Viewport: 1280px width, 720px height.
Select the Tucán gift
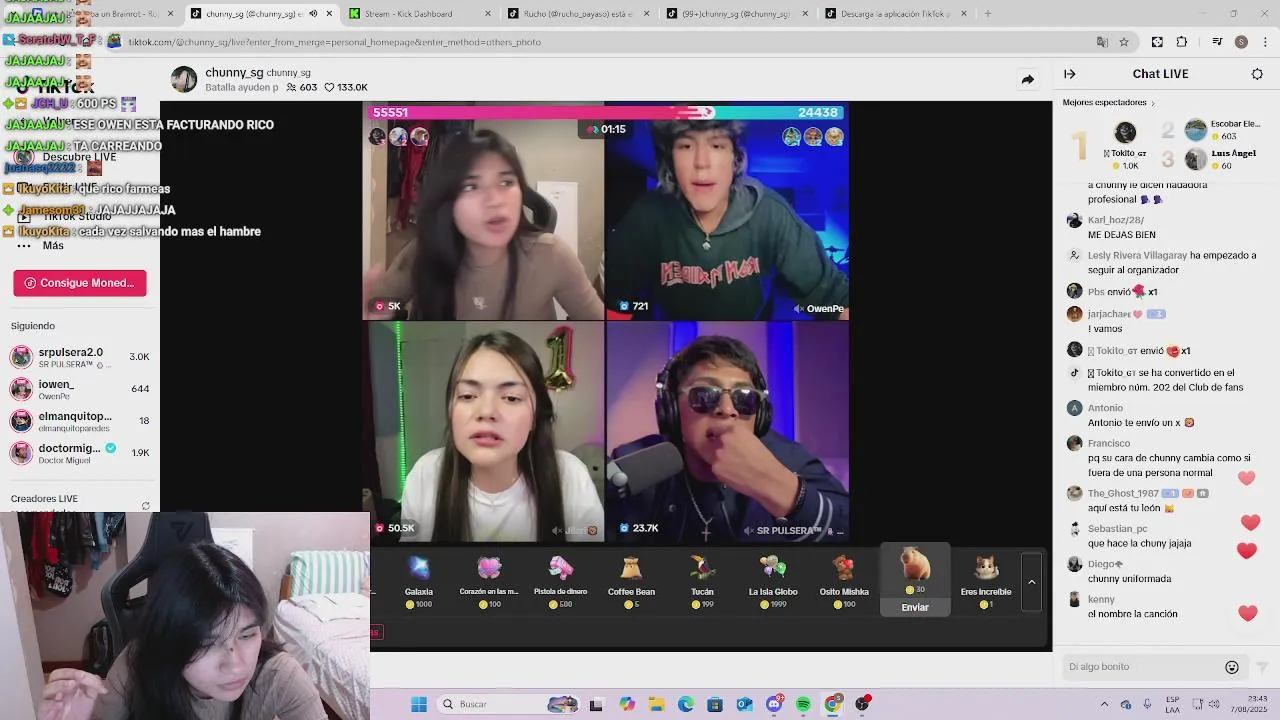[702, 582]
